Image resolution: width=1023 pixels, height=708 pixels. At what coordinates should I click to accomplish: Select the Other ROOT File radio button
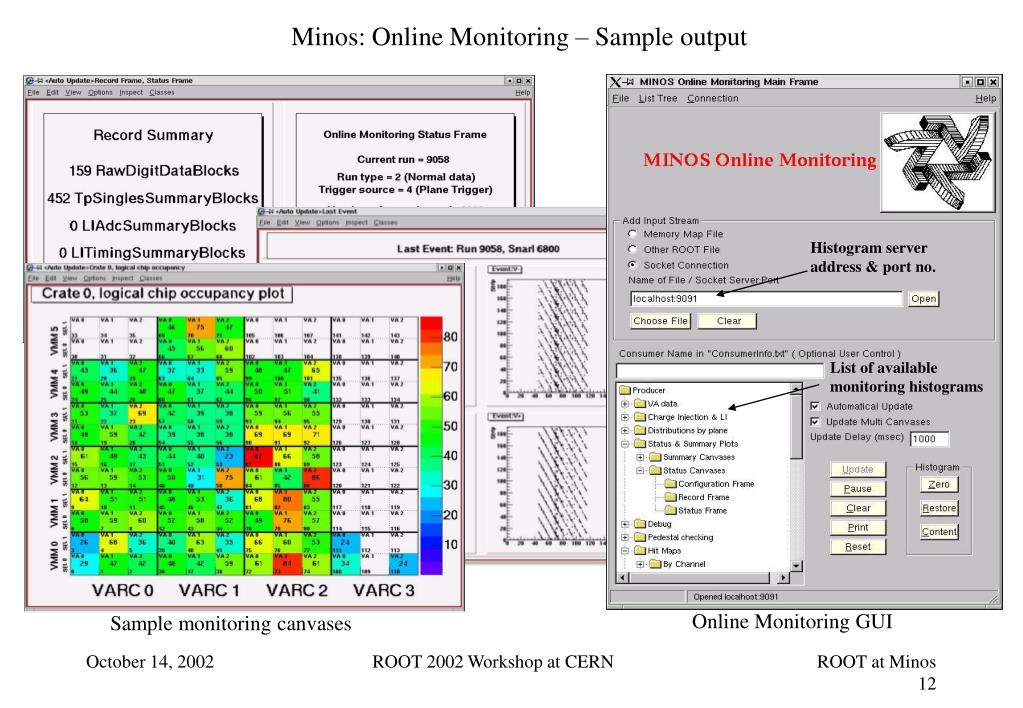pyautogui.click(x=632, y=249)
